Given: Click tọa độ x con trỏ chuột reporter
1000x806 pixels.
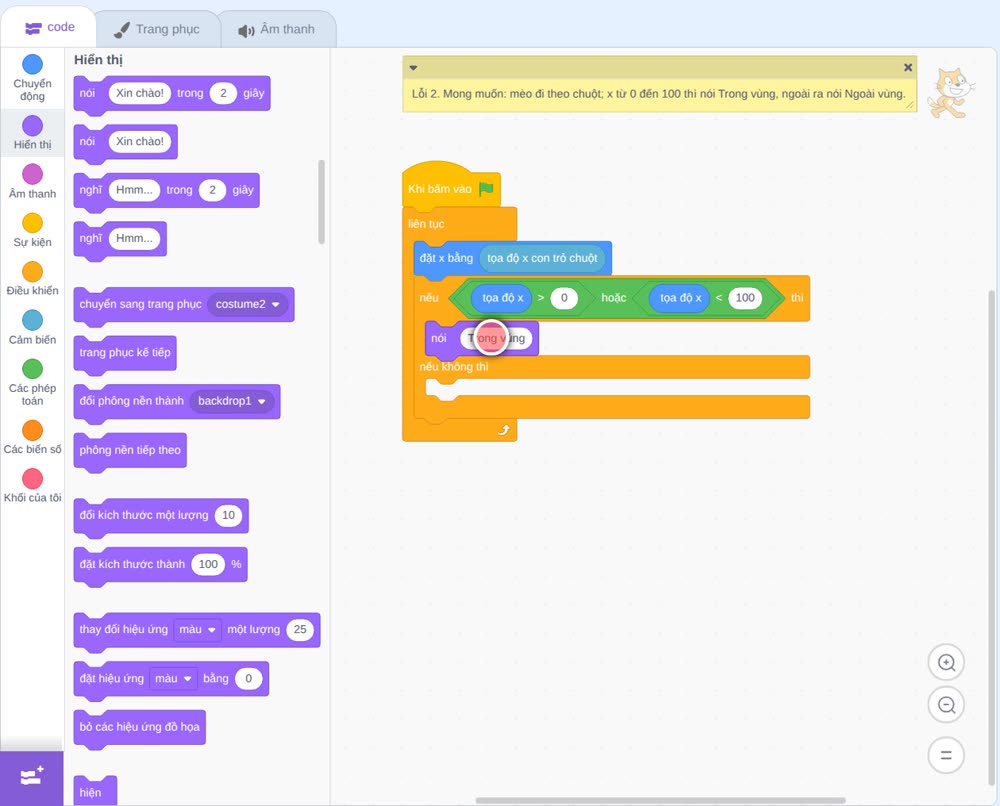Looking at the screenshot, I should 542,258.
